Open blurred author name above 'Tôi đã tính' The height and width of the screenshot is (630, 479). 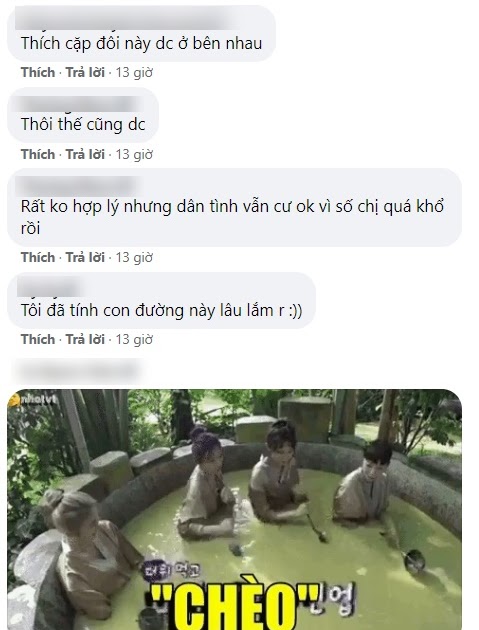click(x=48, y=288)
